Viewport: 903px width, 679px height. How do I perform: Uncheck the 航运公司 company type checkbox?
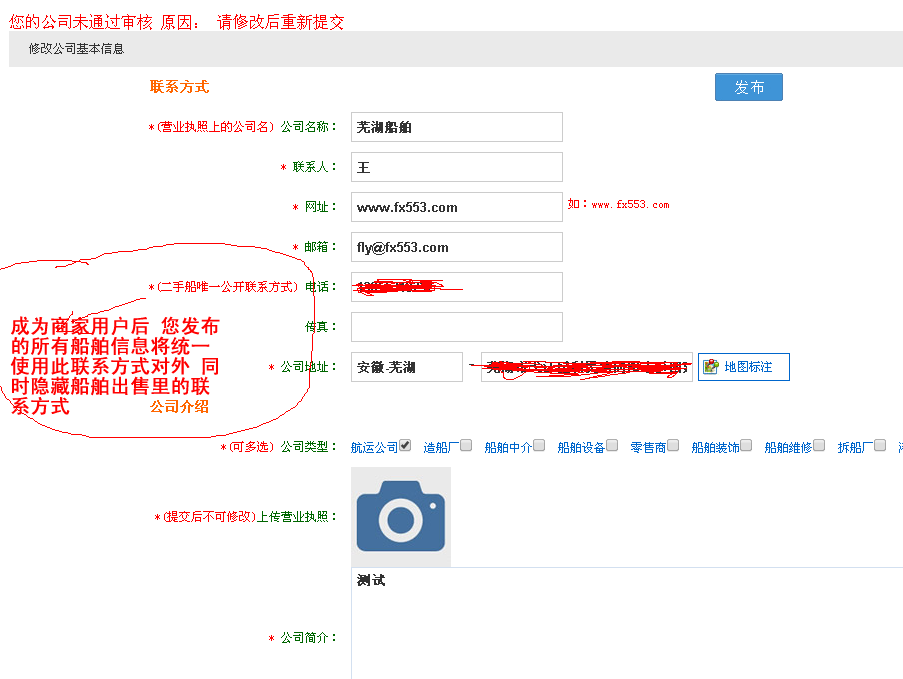[405, 446]
